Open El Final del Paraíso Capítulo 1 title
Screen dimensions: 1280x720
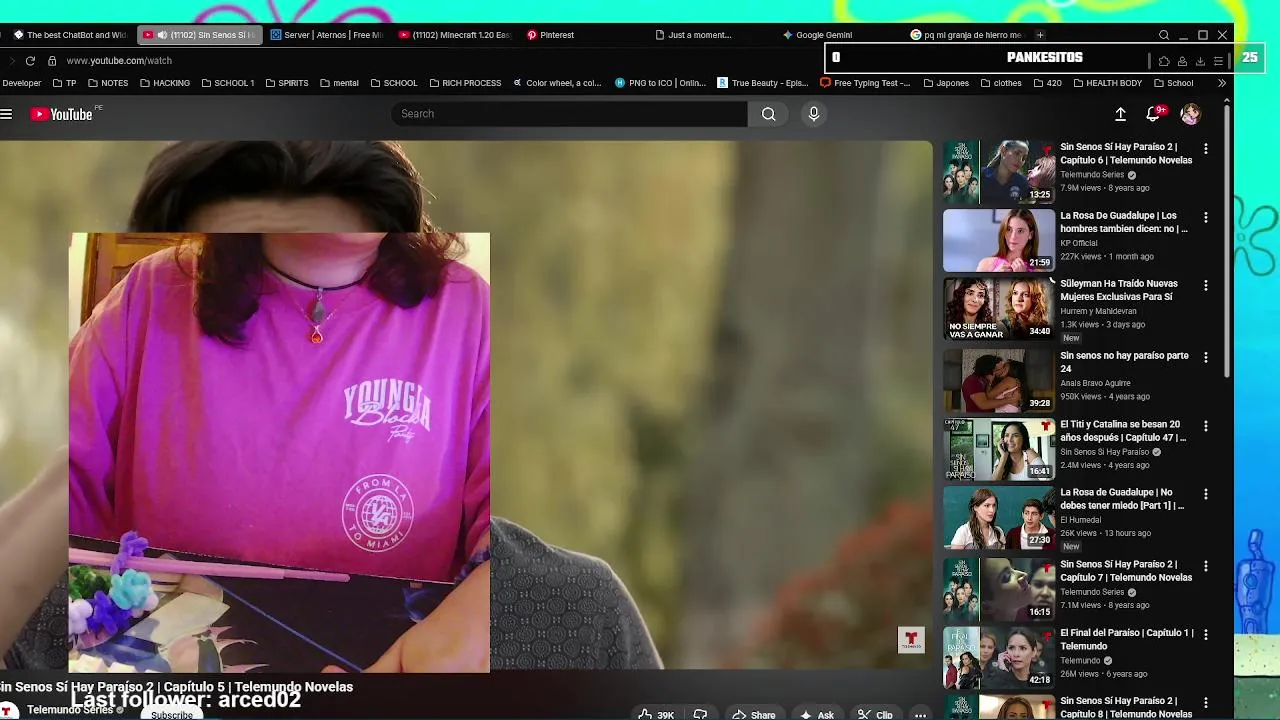(1127, 639)
